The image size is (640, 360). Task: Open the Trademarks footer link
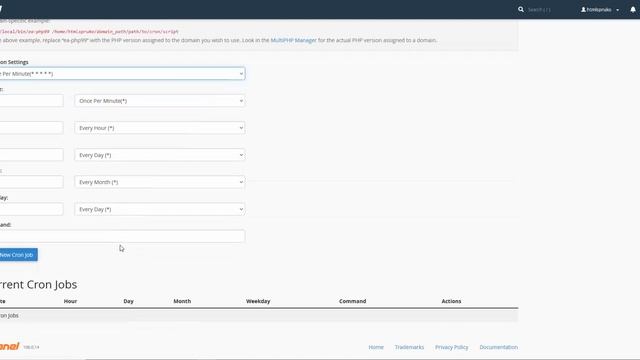[x=409, y=347]
